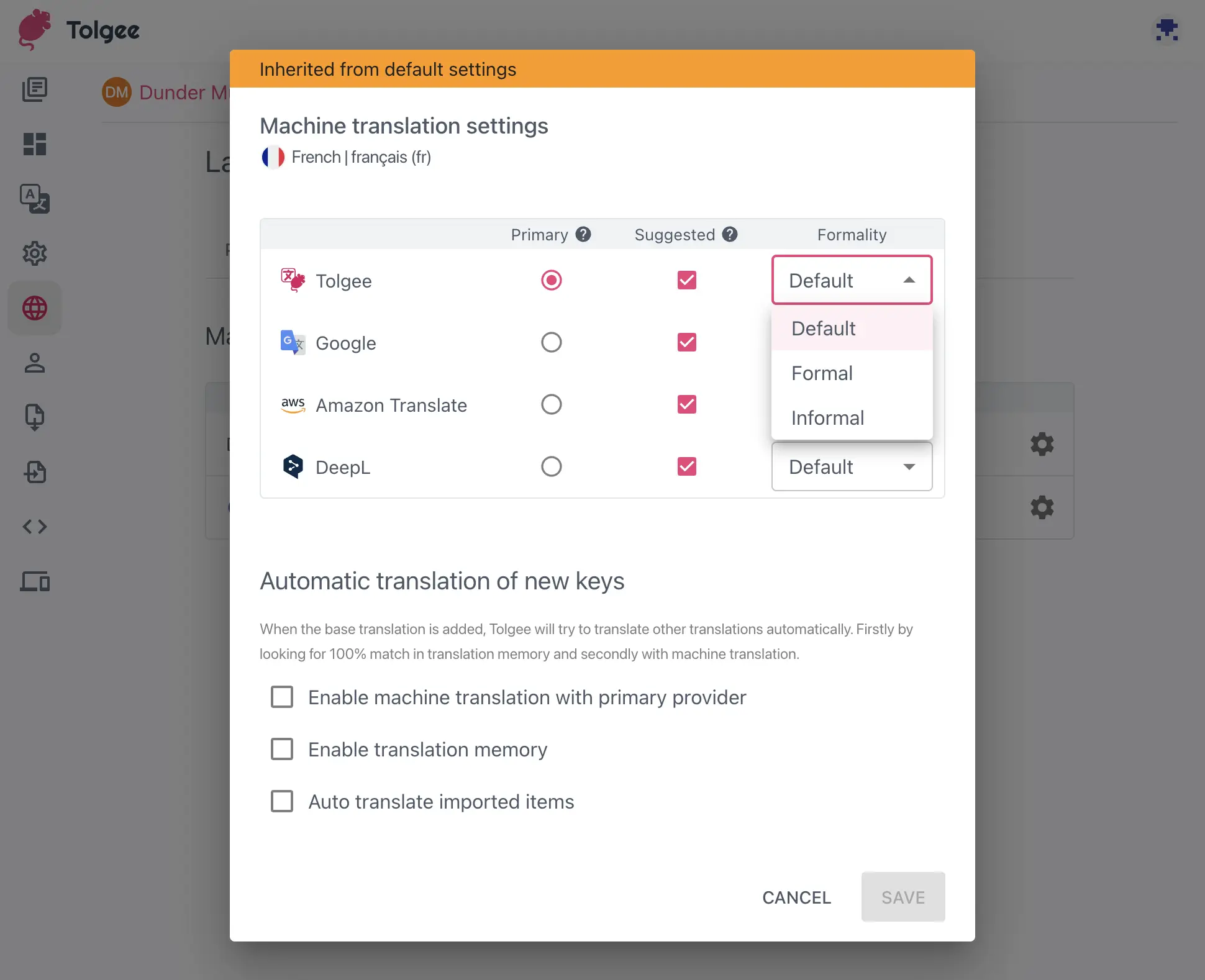Viewport: 1205px width, 980px height.
Task: Enable machine translation with primary provider
Action: (x=282, y=697)
